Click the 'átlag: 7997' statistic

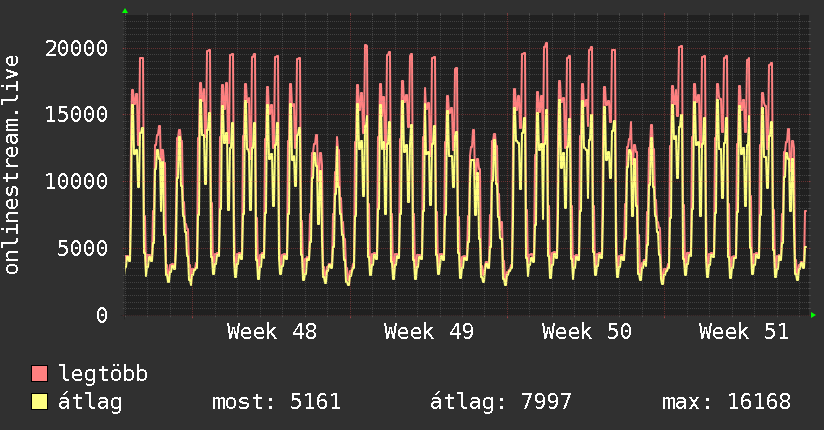pos(500,402)
